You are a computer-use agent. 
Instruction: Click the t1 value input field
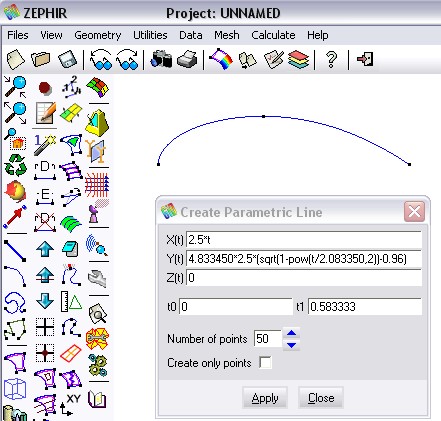(365, 306)
